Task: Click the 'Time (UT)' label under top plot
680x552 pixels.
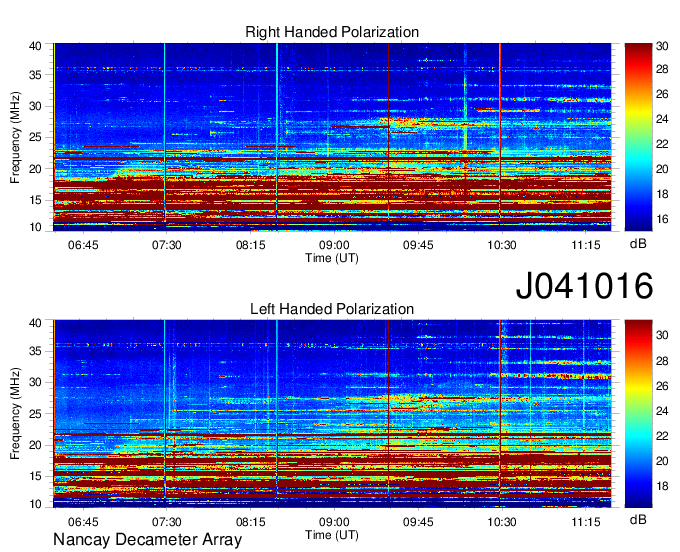Action: click(x=332, y=258)
